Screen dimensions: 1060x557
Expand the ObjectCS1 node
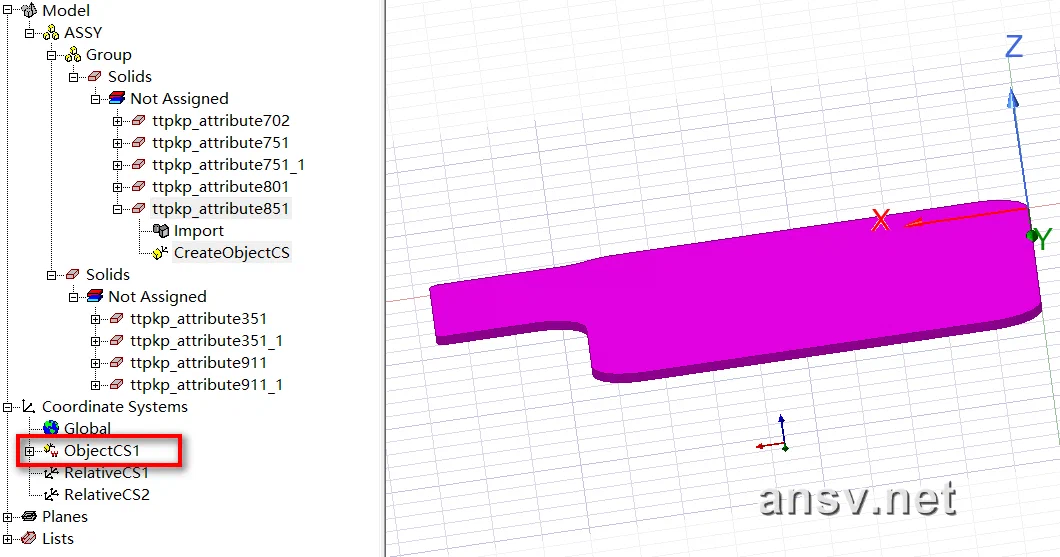tap(29, 451)
